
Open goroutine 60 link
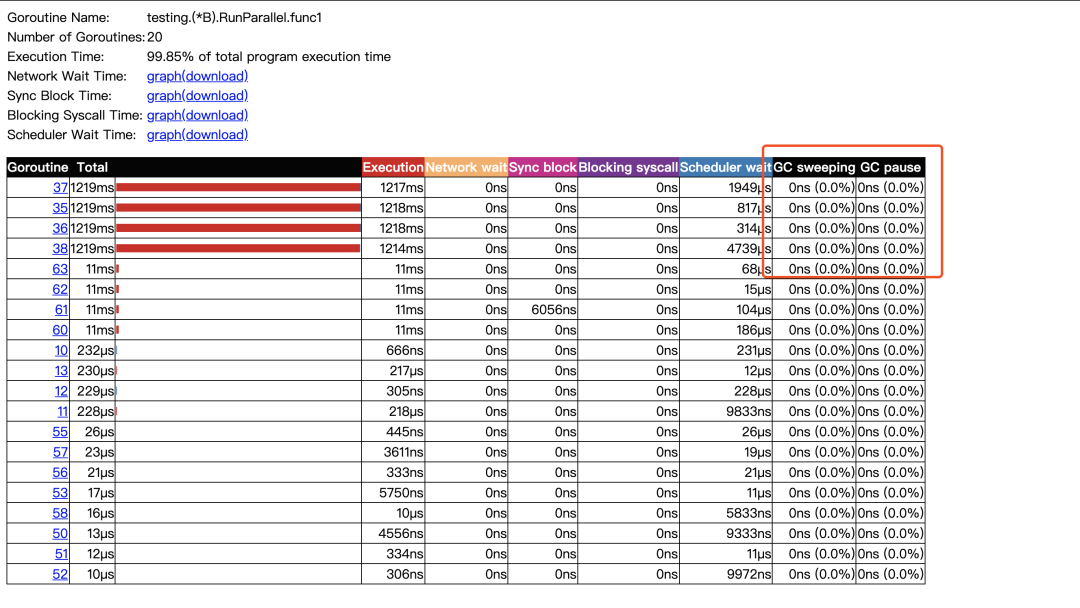click(61, 330)
